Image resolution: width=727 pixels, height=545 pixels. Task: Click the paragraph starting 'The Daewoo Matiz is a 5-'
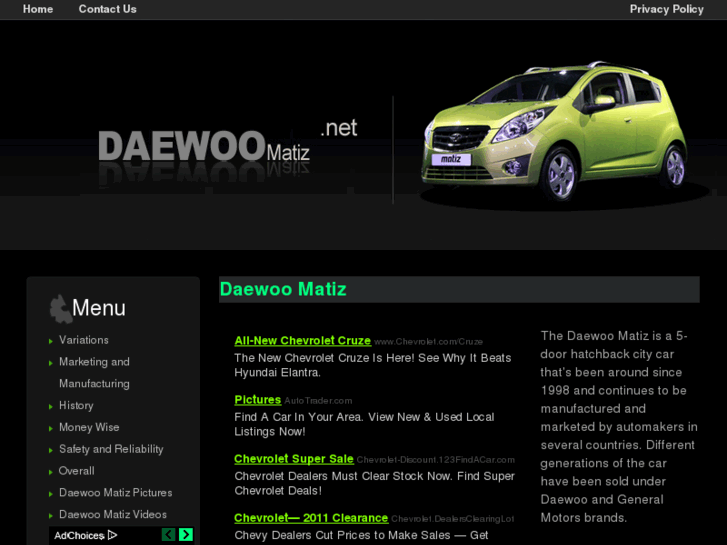[619, 427]
